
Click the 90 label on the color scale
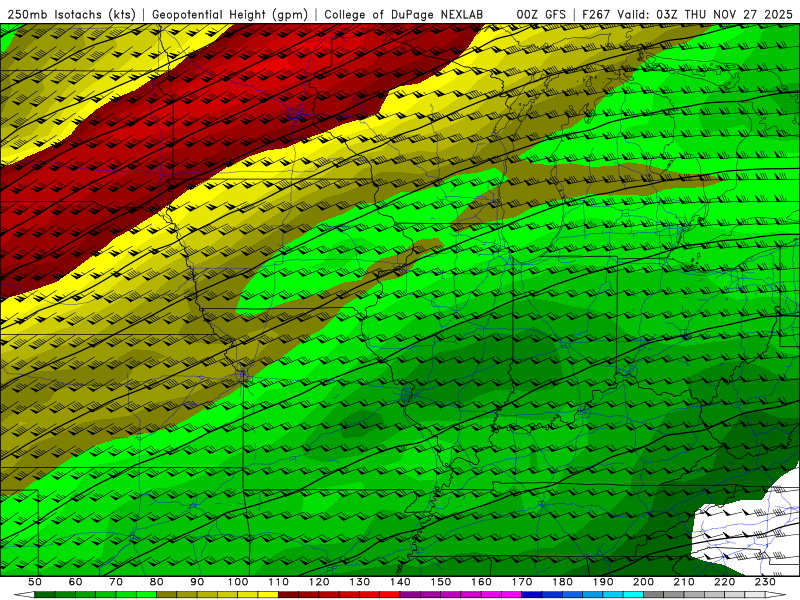pos(197,582)
